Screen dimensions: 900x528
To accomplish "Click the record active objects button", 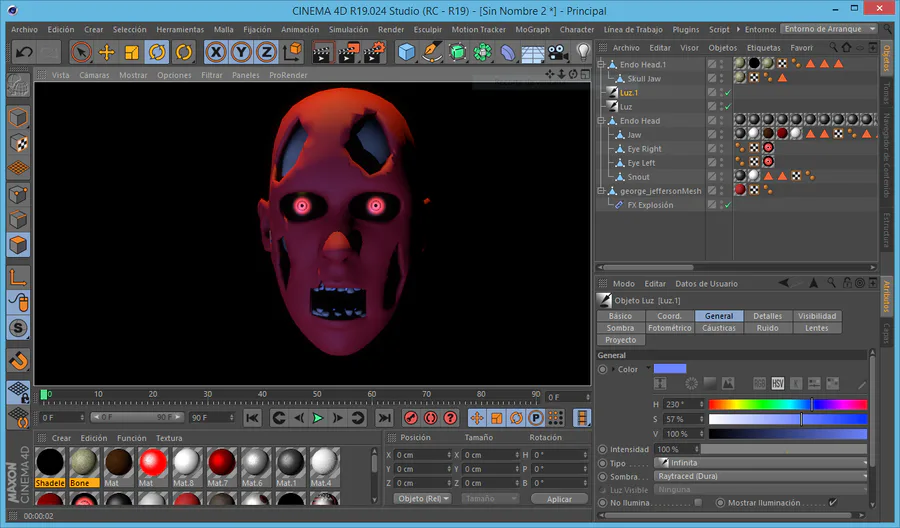I will click(x=411, y=418).
